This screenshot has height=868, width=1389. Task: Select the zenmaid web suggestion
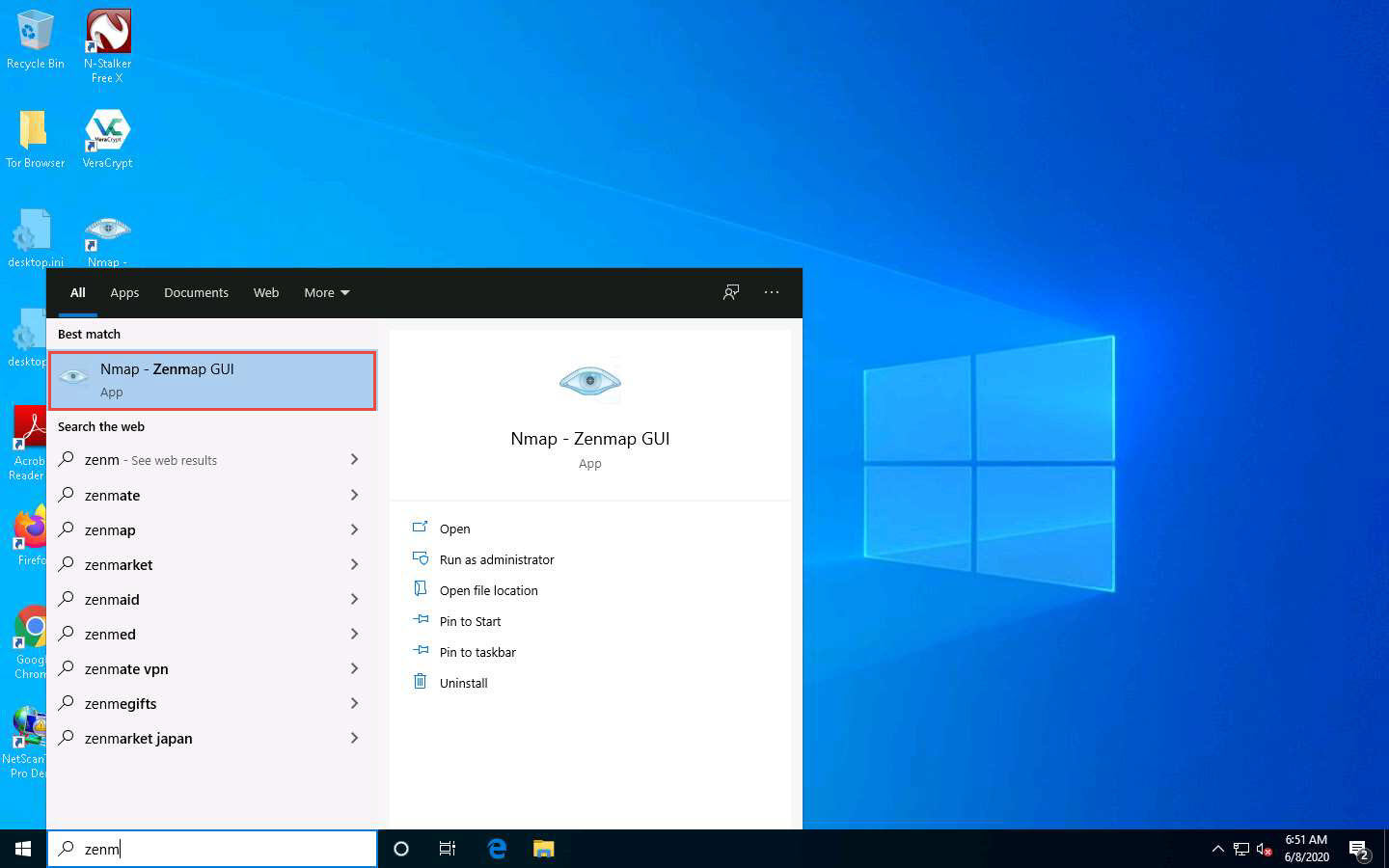212,599
